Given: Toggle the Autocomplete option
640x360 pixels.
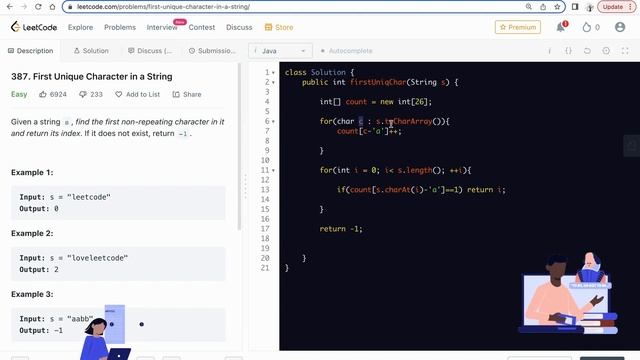Looking at the screenshot, I should (x=347, y=51).
